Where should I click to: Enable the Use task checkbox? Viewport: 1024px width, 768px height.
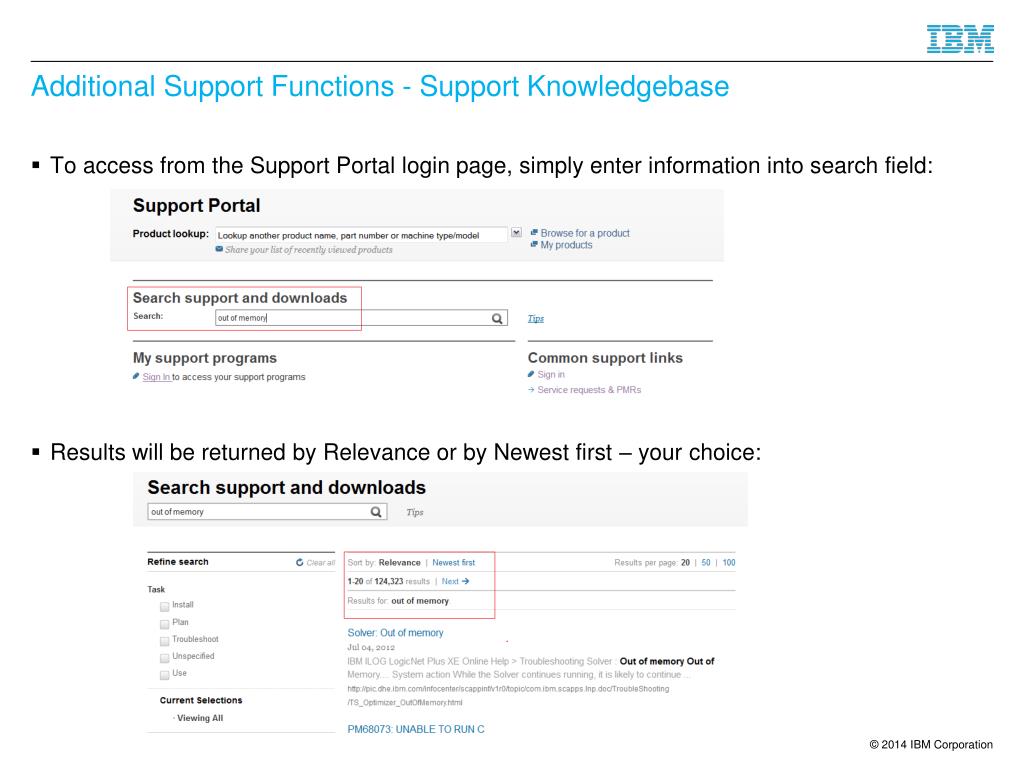coord(165,675)
